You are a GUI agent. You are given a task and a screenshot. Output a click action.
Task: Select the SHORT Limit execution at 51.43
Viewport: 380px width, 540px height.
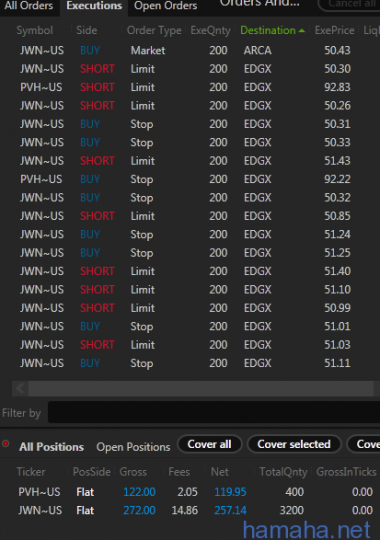pyautogui.click(x=190, y=161)
